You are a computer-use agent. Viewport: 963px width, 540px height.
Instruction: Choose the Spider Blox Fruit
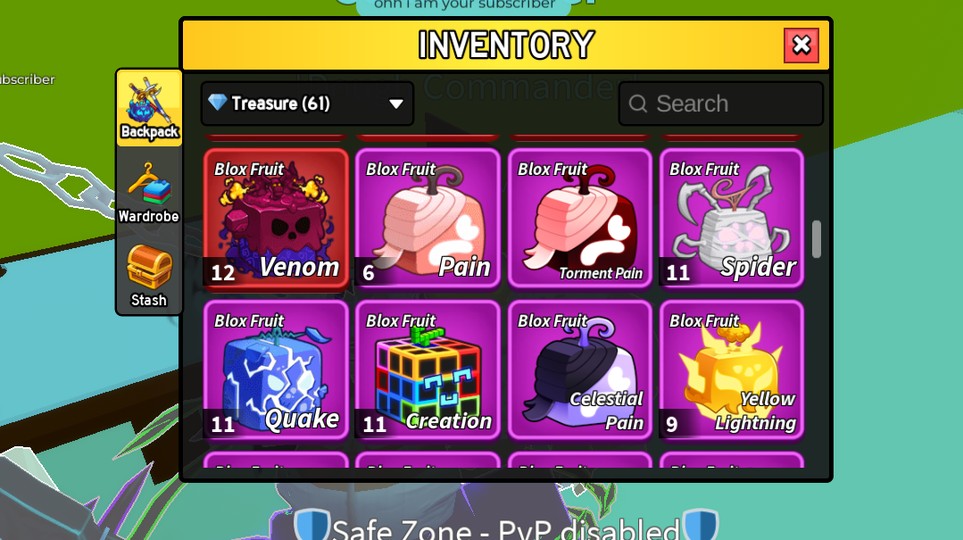731,218
